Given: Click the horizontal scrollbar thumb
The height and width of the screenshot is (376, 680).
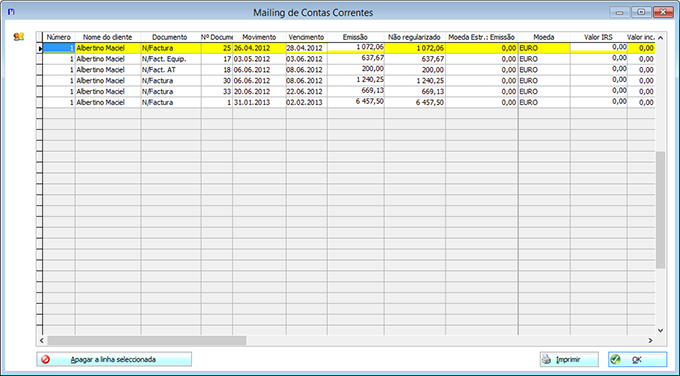Looking at the screenshot, I should tap(147, 340).
